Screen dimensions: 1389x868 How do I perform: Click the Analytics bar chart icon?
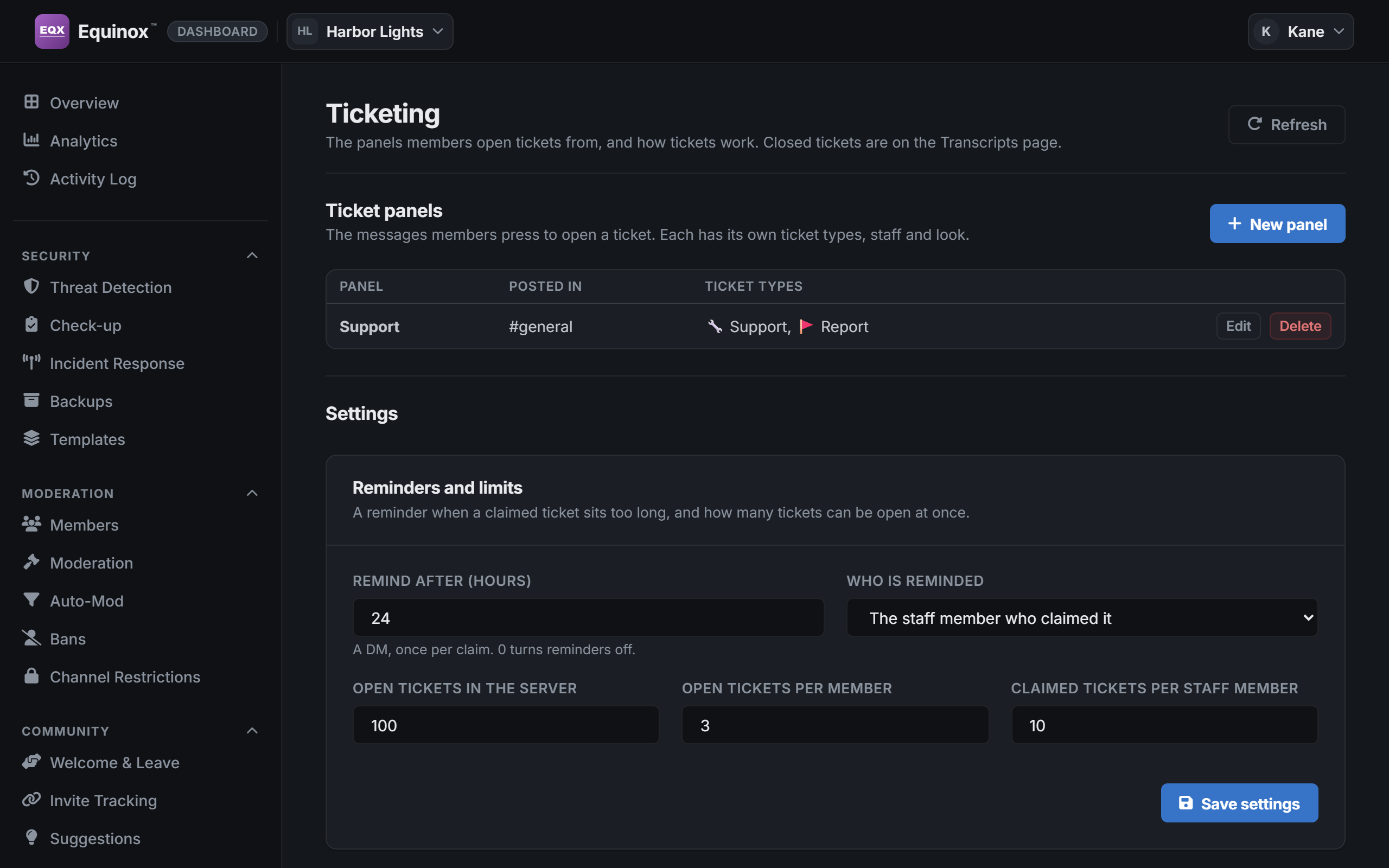pyautogui.click(x=31, y=140)
